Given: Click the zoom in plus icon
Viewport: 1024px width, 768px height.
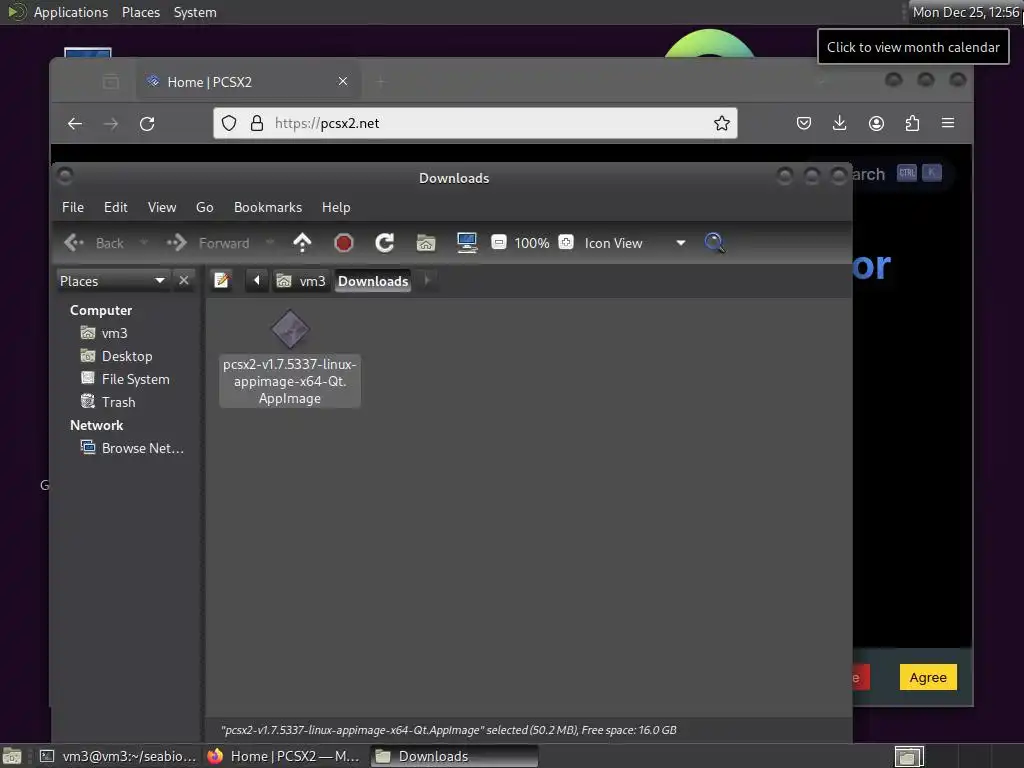Looking at the screenshot, I should coord(566,242).
